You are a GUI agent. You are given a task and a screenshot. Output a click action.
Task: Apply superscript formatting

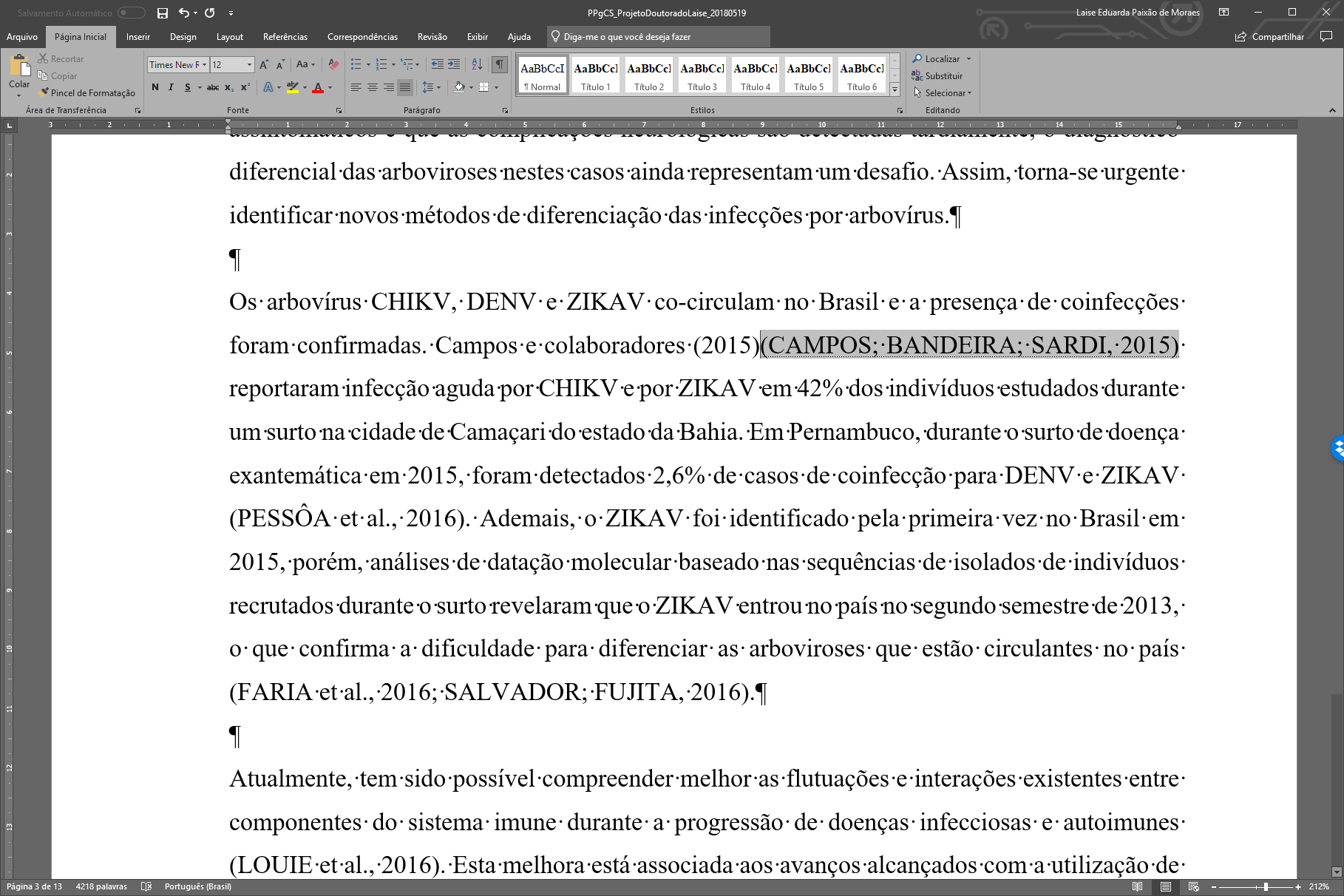point(245,87)
